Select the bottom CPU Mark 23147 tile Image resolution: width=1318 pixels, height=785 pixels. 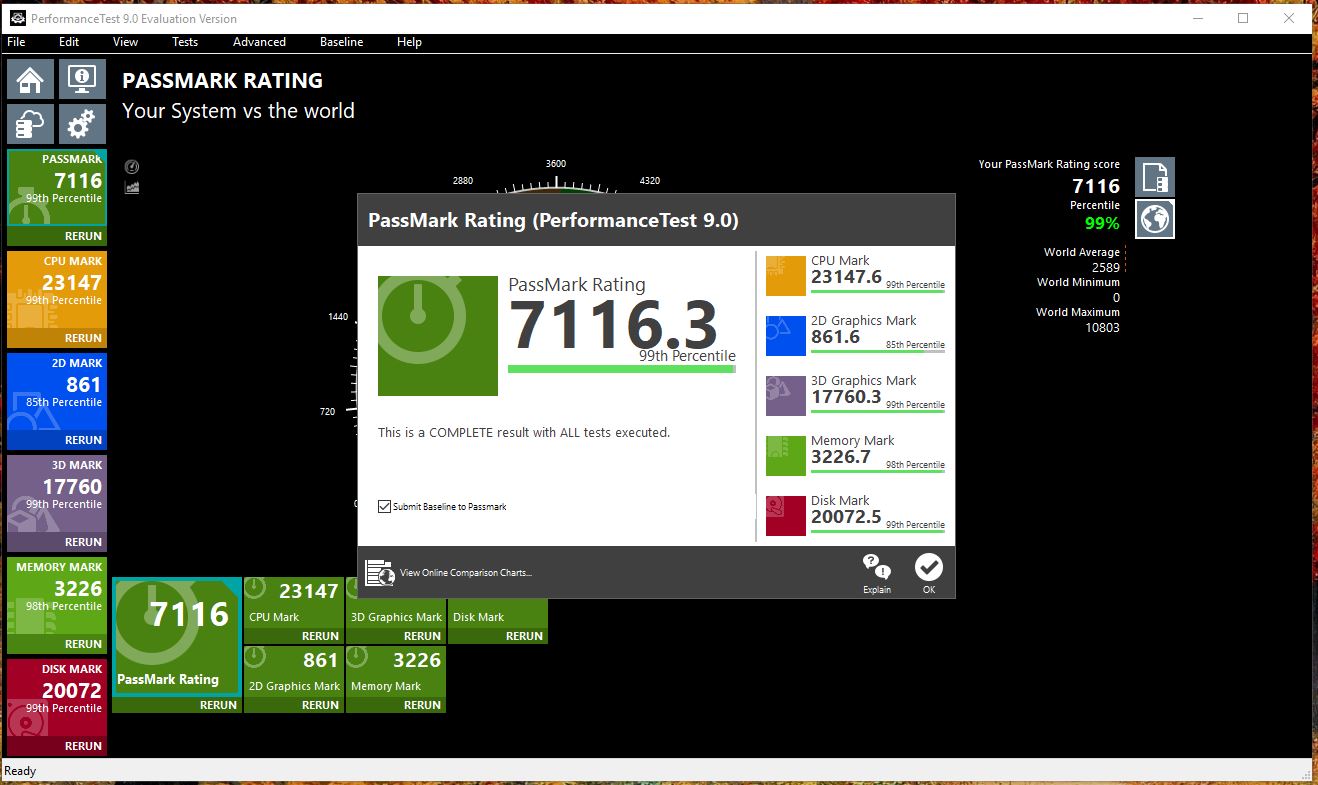coord(294,602)
